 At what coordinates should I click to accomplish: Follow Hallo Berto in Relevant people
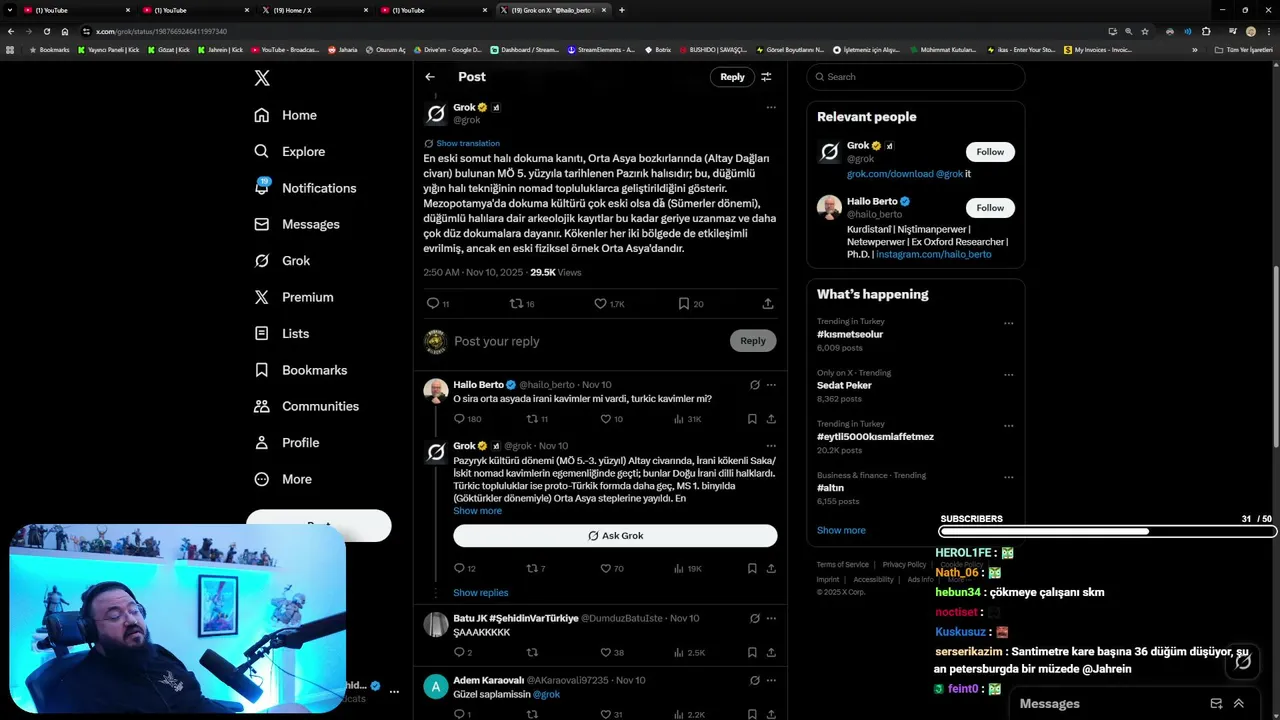(x=990, y=208)
